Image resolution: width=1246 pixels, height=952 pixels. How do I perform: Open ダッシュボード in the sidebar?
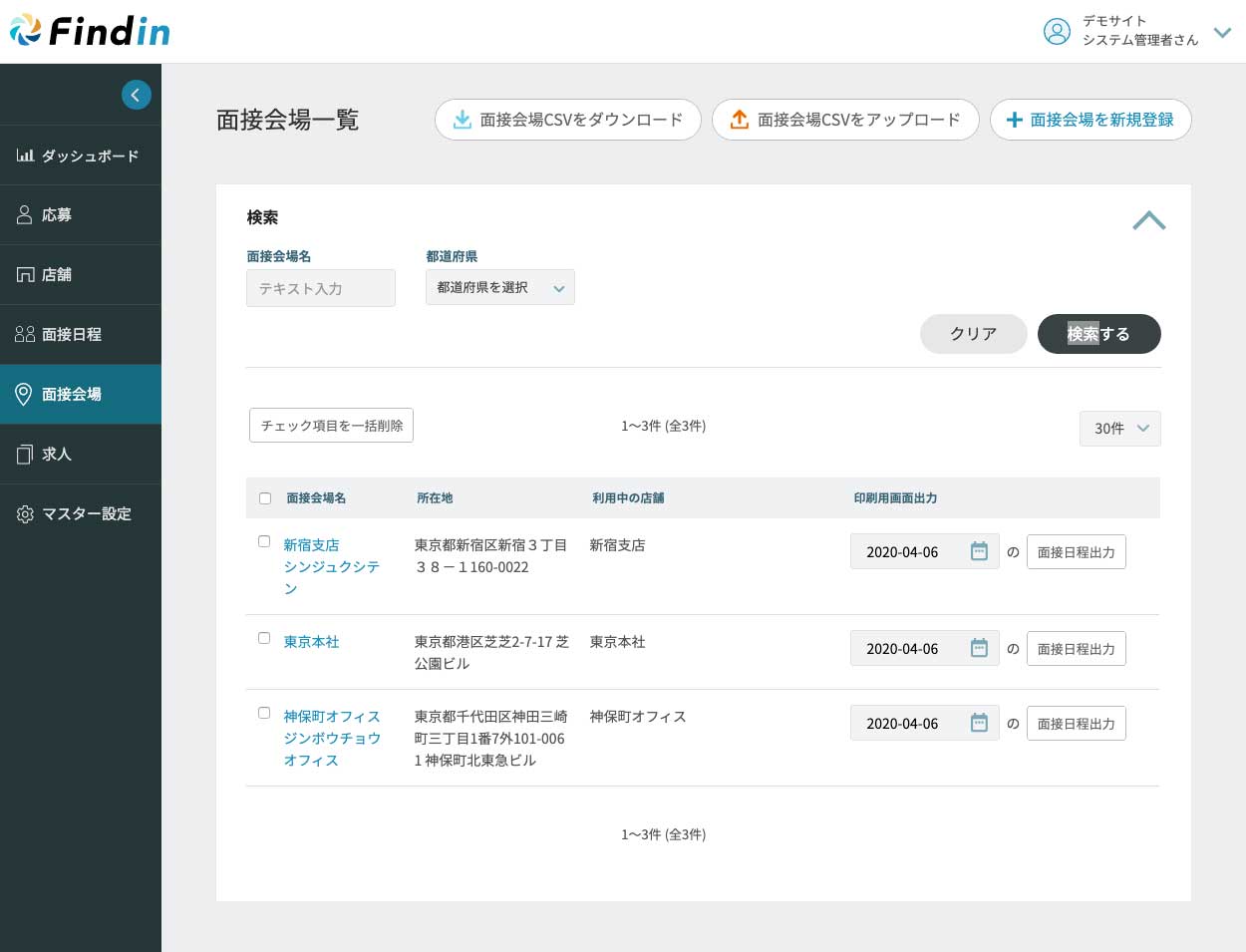click(80, 156)
